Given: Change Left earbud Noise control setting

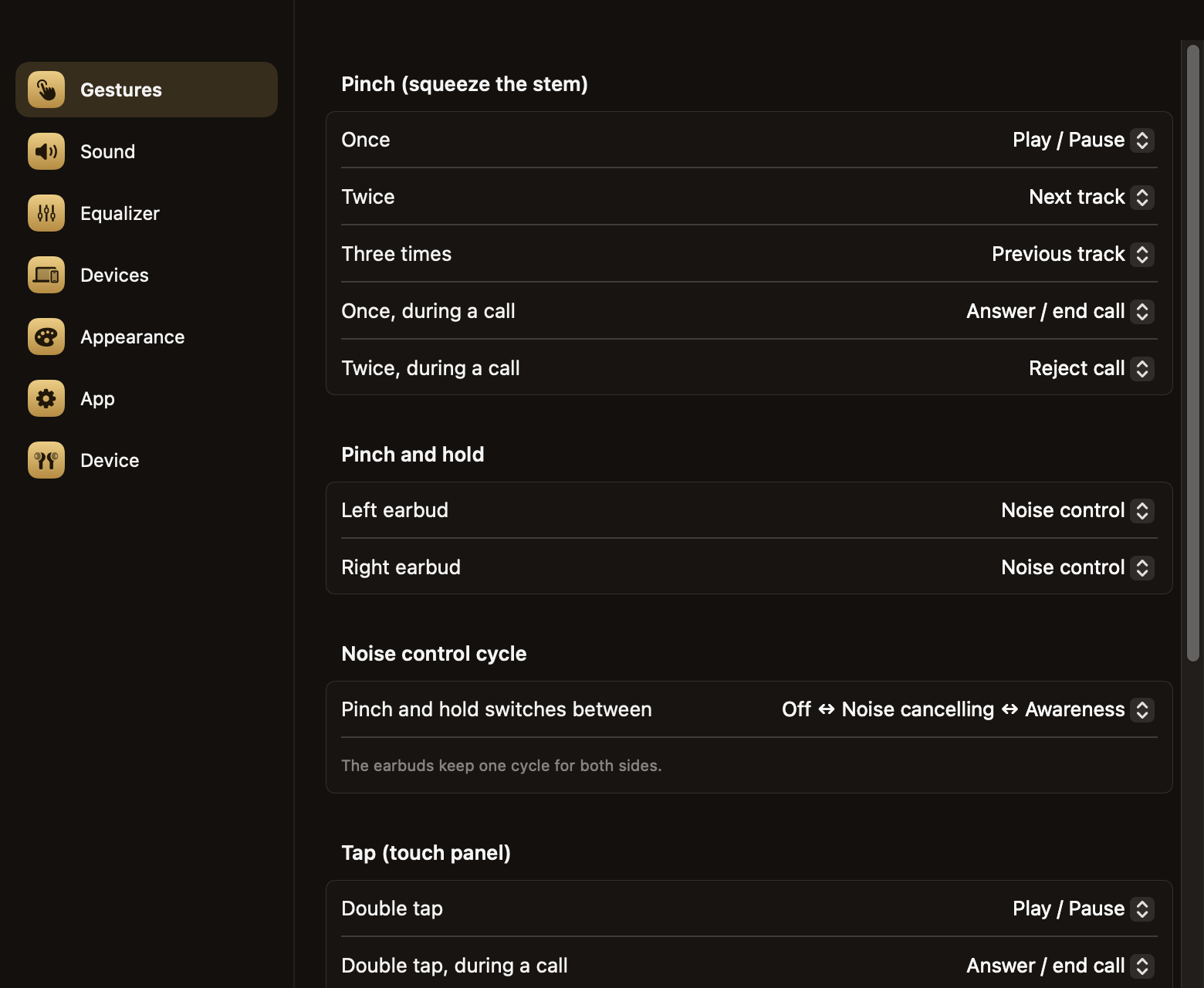Looking at the screenshot, I should (1077, 510).
